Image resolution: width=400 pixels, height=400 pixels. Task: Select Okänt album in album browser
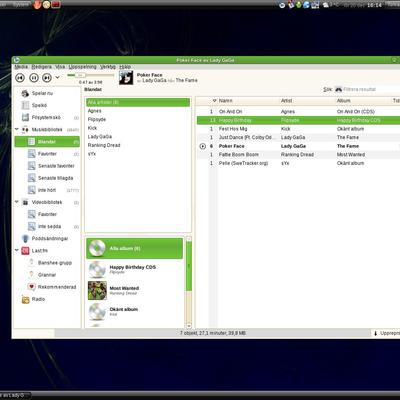coord(135,311)
